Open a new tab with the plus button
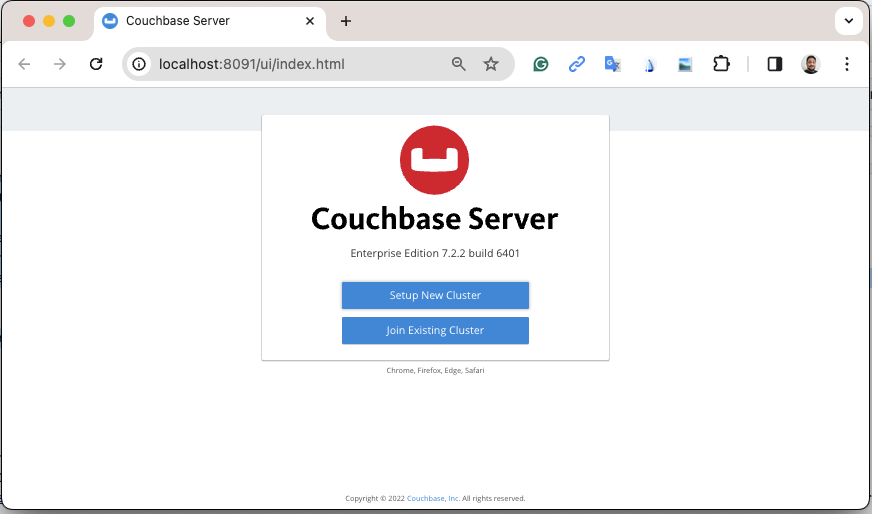 pyautogui.click(x=346, y=21)
